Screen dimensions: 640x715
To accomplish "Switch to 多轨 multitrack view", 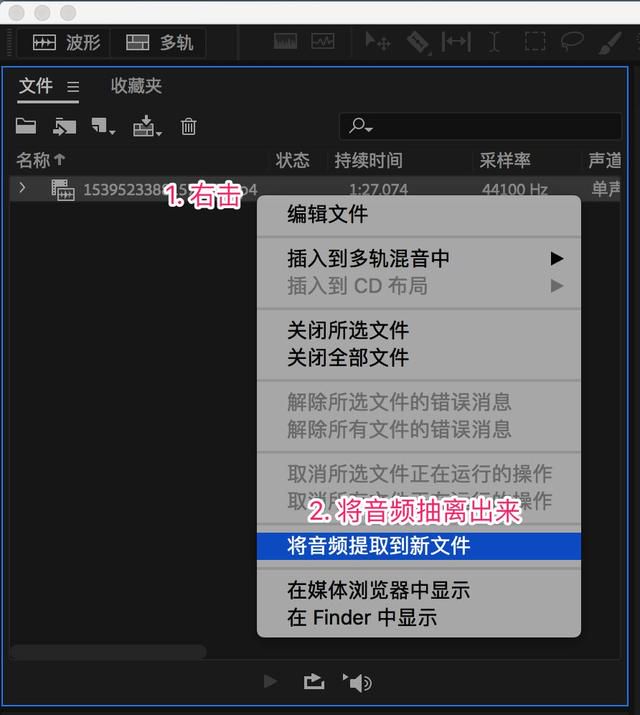I will pos(159,43).
